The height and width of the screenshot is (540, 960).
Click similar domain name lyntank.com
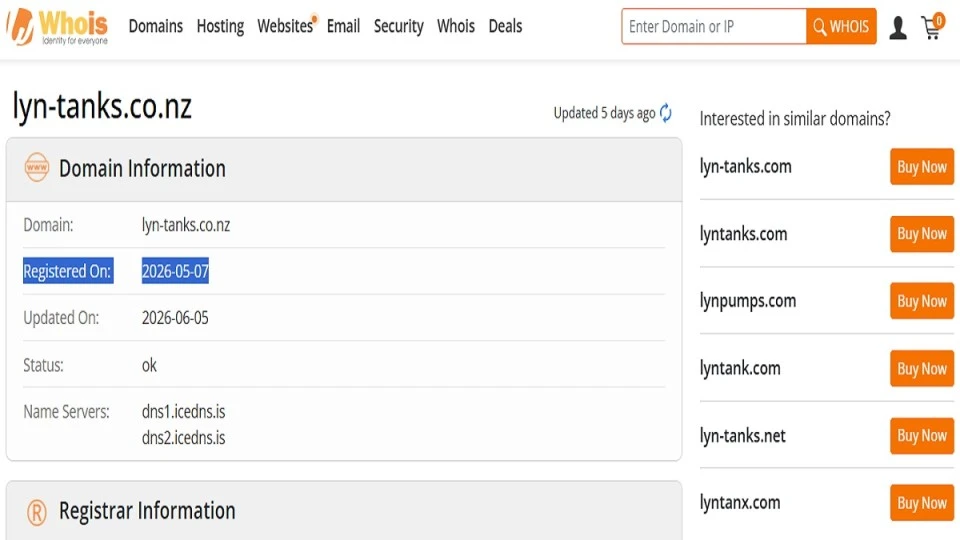pyautogui.click(x=740, y=369)
